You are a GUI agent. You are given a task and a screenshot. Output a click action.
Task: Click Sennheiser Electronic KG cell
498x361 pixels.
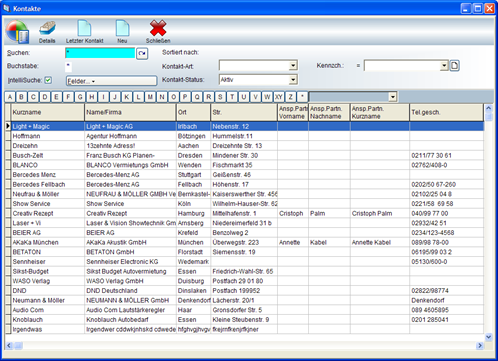(130, 262)
